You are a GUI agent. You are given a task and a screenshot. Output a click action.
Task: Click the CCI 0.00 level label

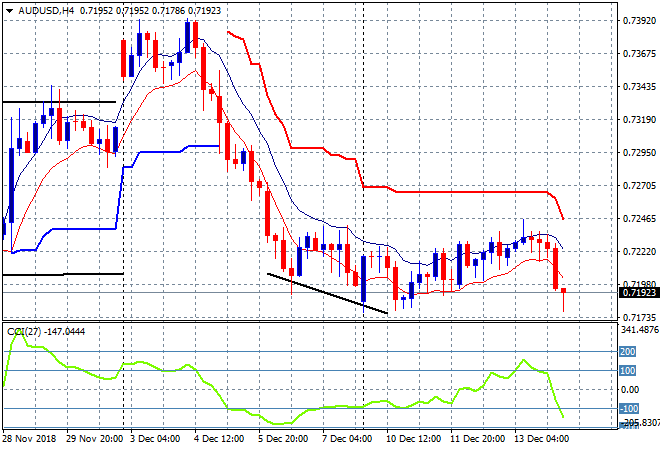pos(630,390)
